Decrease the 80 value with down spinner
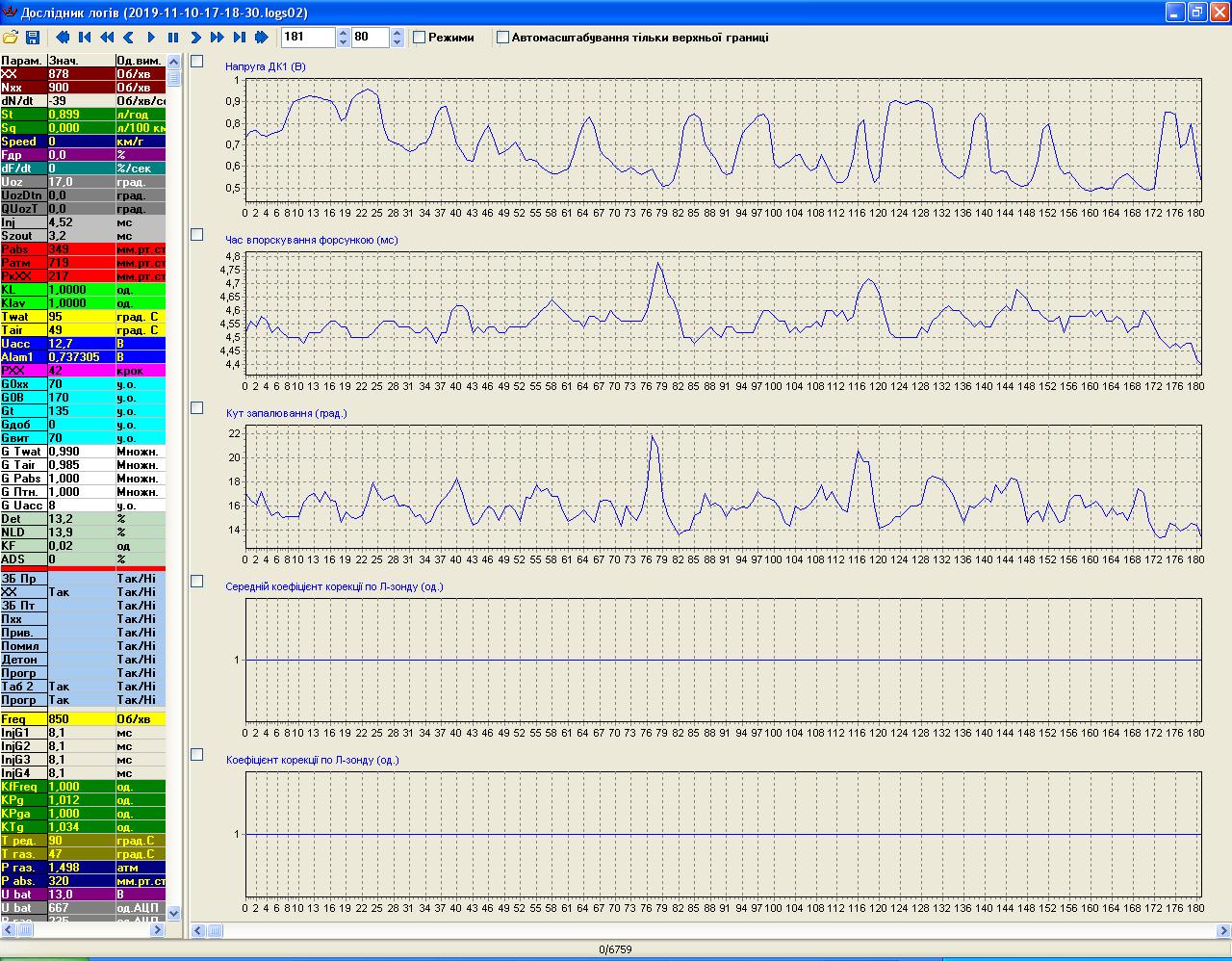The height and width of the screenshot is (961, 1232). tap(398, 42)
